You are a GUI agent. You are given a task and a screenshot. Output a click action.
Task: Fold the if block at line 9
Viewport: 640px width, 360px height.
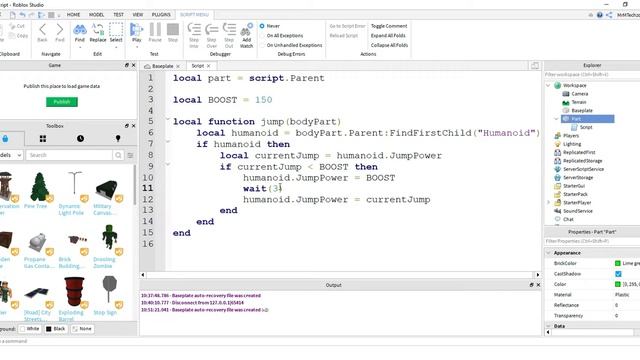(167, 164)
